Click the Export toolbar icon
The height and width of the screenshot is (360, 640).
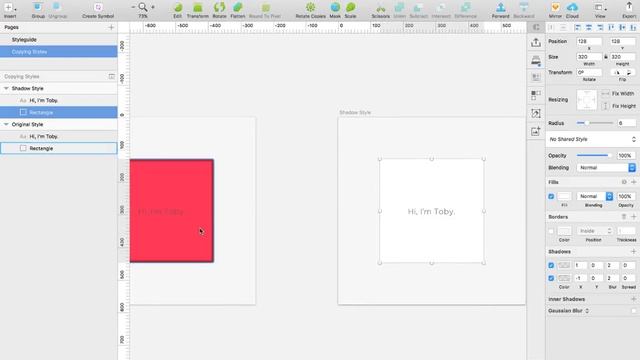tap(629, 10)
